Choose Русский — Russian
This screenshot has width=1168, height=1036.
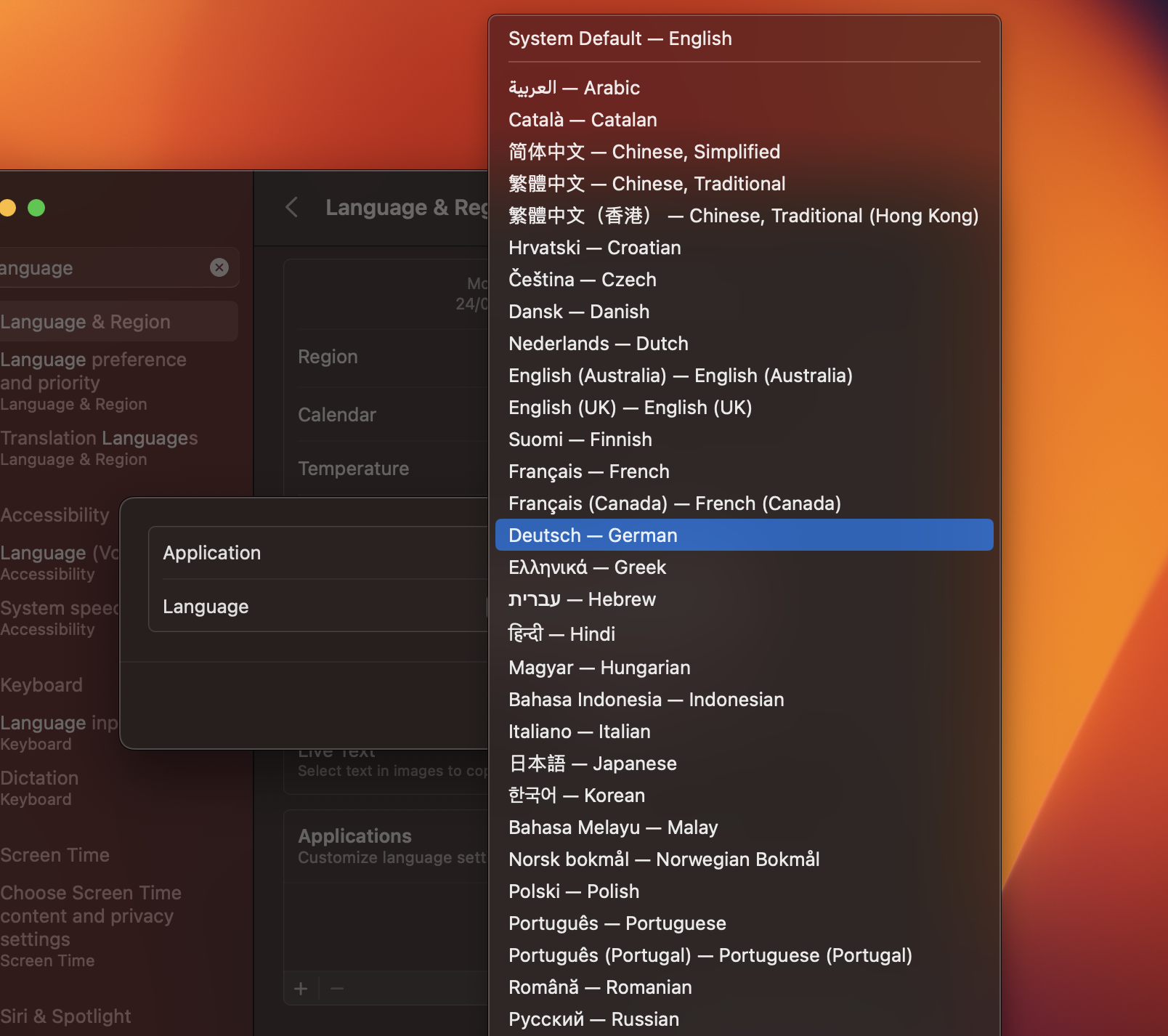coord(744,1019)
